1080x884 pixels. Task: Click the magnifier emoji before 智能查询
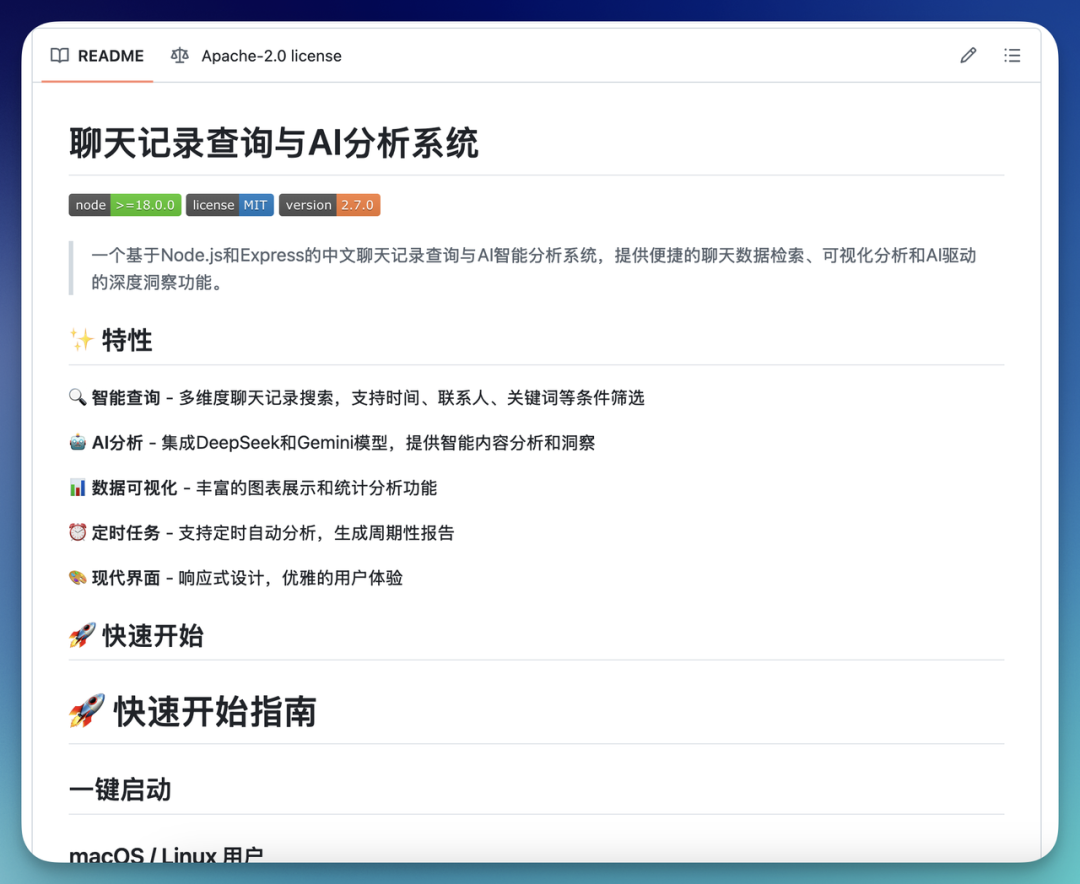coord(77,398)
